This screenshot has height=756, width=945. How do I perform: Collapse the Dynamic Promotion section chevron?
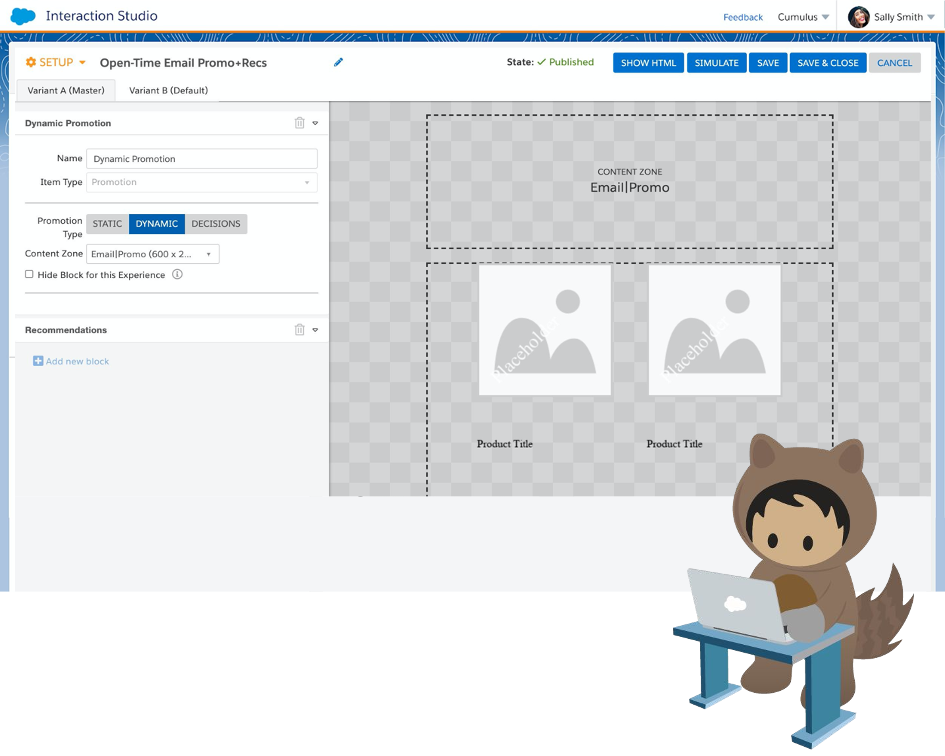(x=314, y=122)
